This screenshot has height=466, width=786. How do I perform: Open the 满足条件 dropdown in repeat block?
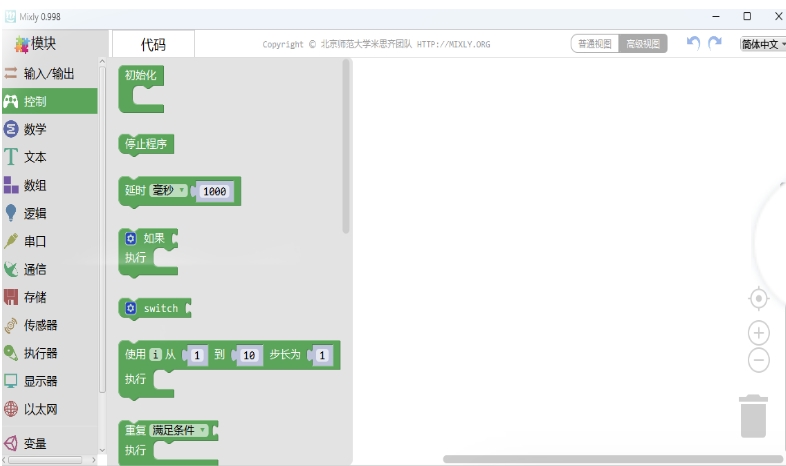click(179, 430)
